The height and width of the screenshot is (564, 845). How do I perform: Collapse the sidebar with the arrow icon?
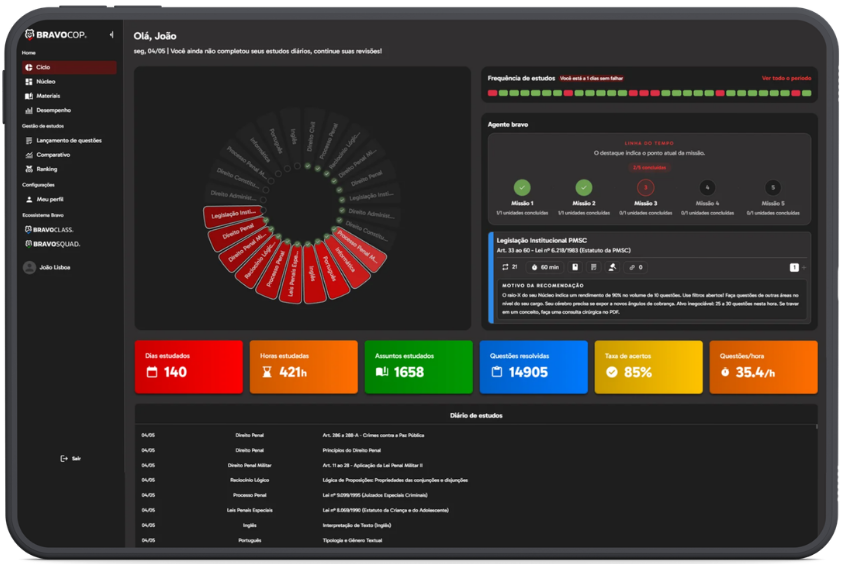tap(112, 34)
